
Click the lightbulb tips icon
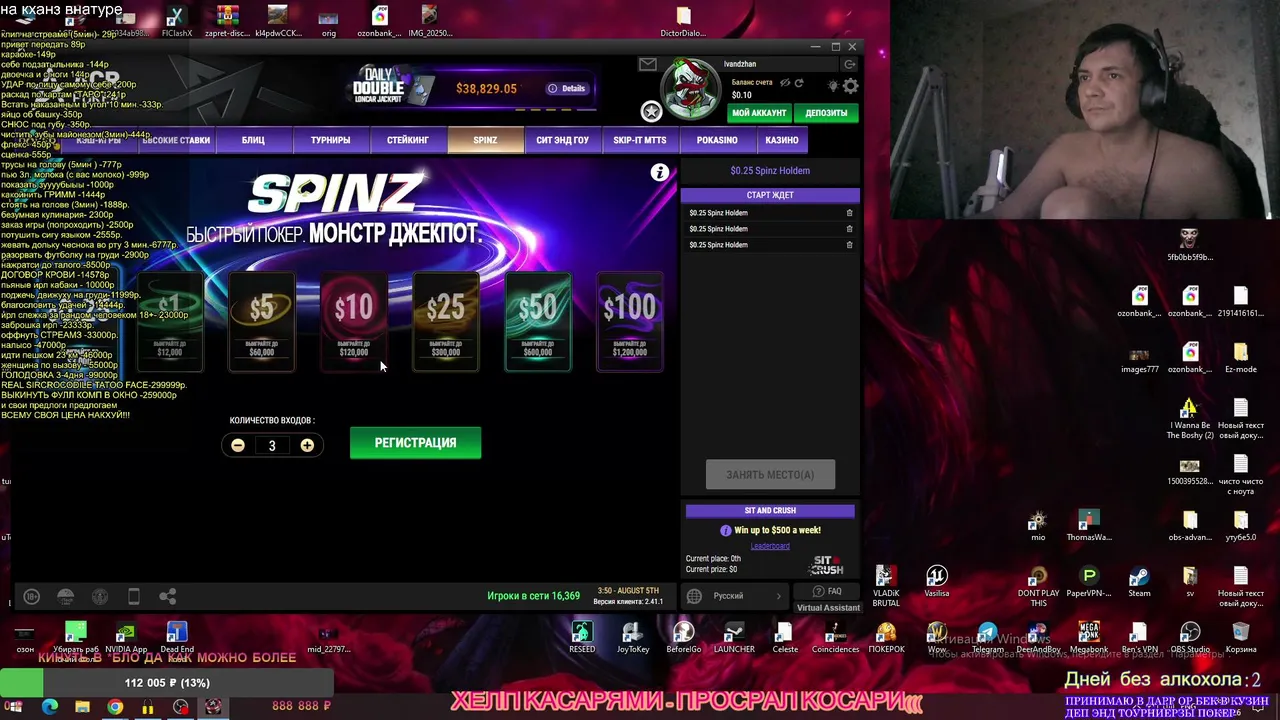pos(833,86)
